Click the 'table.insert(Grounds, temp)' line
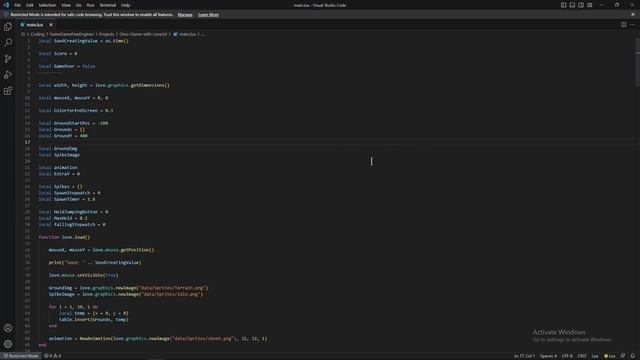 pos(93,320)
